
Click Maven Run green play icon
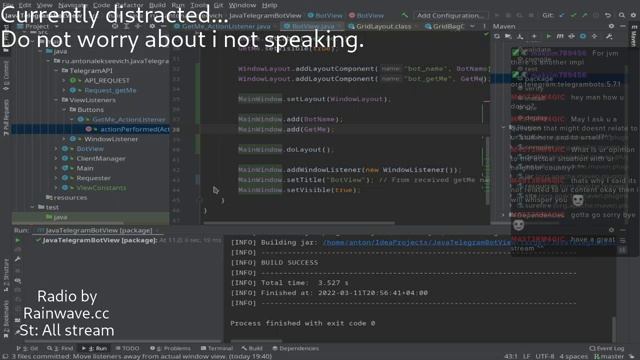coord(549,36)
